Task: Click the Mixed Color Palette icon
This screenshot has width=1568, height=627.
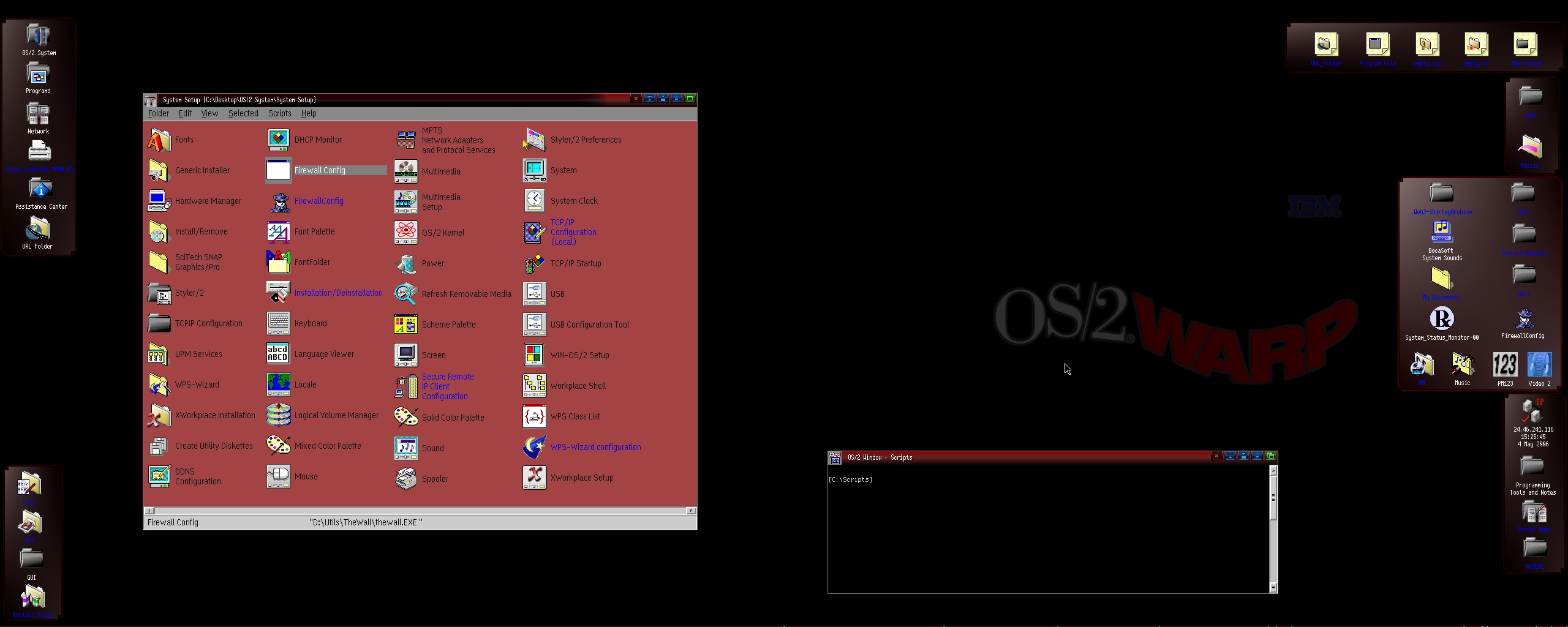Action: (x=279, y=446)
